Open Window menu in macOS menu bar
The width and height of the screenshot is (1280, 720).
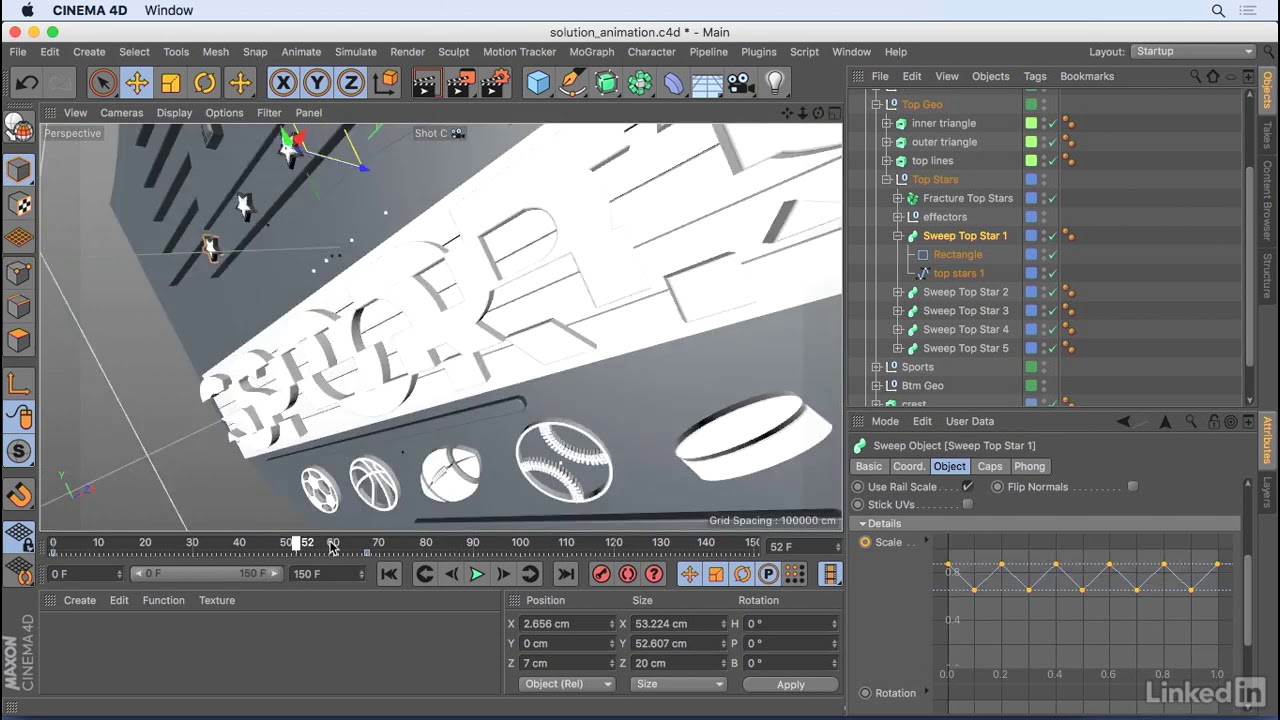(x=169, y=11)
